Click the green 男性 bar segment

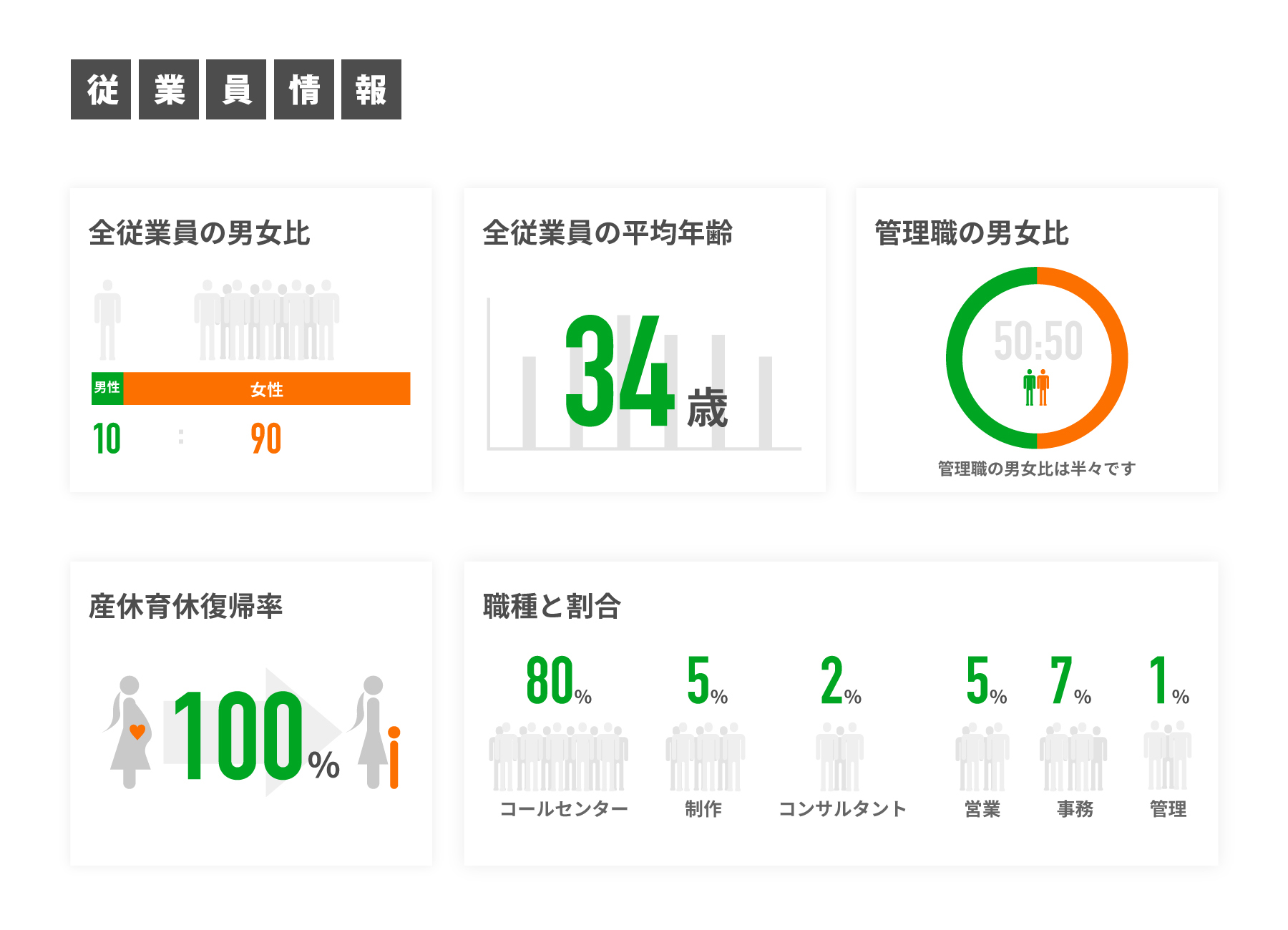(107, 388)
